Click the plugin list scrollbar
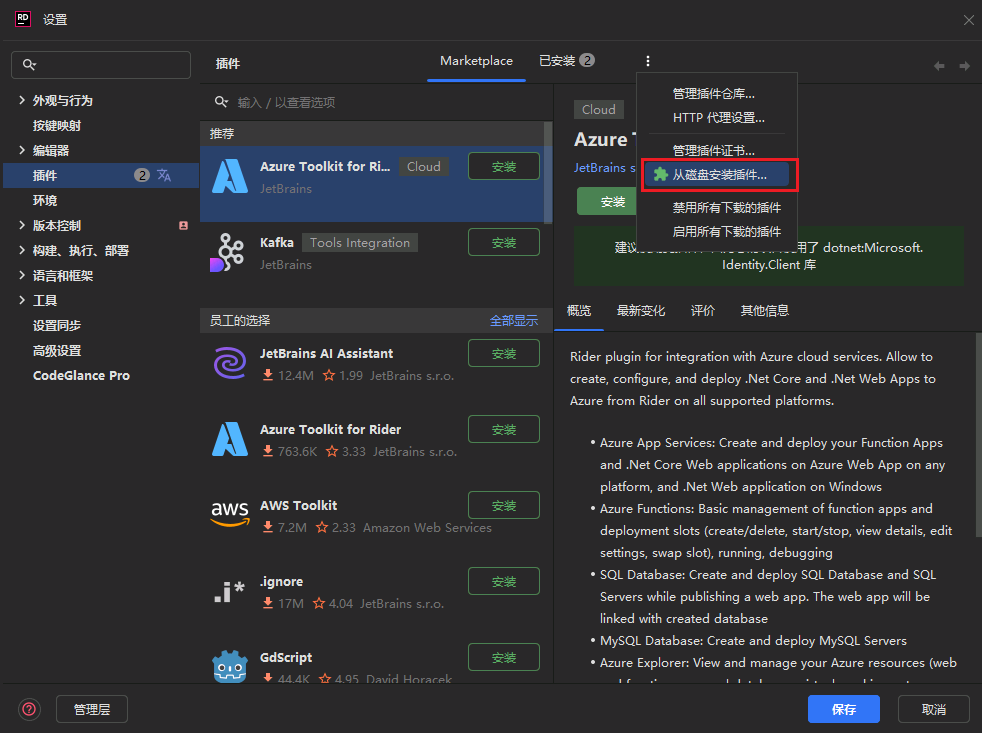This screenshot has height=733, width=982. click(x=547, y=170)
